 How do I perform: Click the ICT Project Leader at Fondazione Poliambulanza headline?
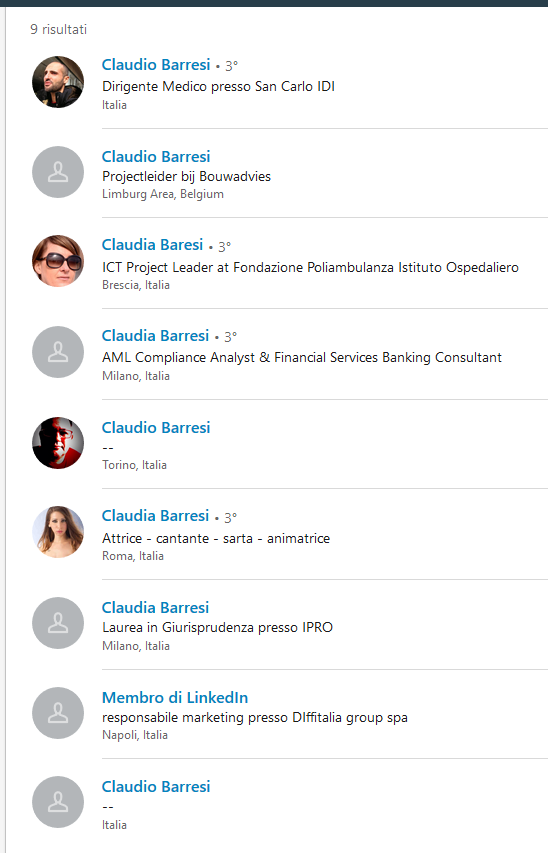pos(310,267)
